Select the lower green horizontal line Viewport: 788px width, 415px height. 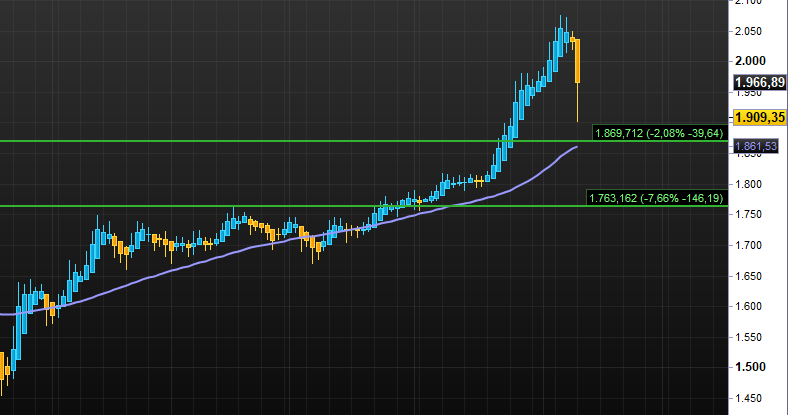(x=300, y=206)
